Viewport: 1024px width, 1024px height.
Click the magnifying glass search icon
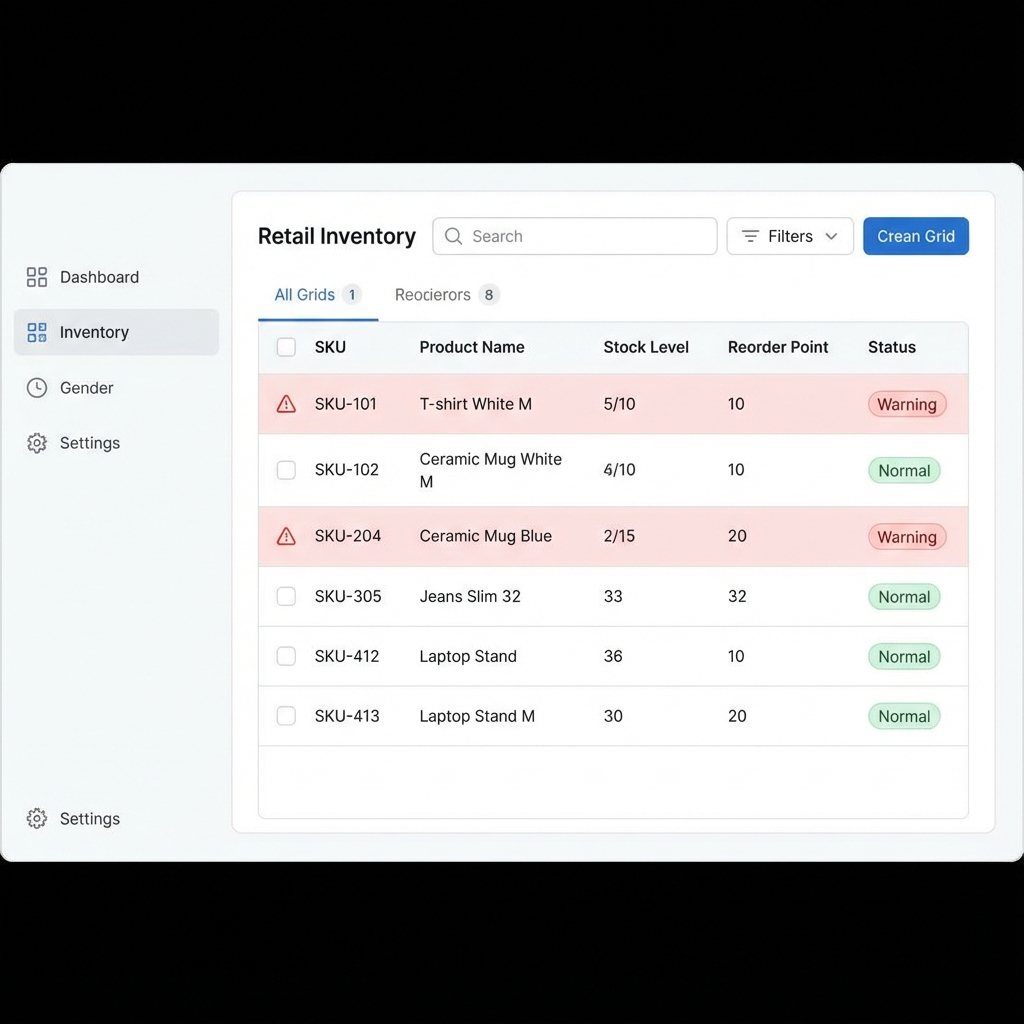tap(454, 237)
